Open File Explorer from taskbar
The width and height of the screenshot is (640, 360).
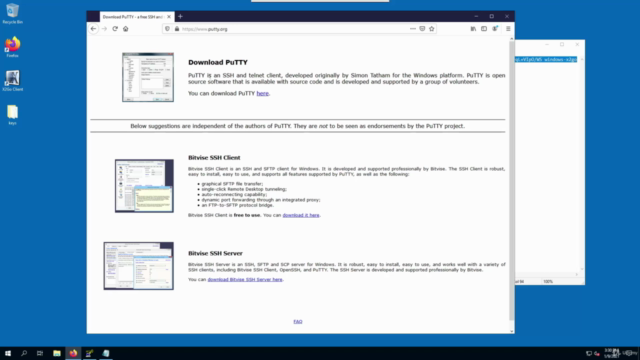(x=57, y=353)
